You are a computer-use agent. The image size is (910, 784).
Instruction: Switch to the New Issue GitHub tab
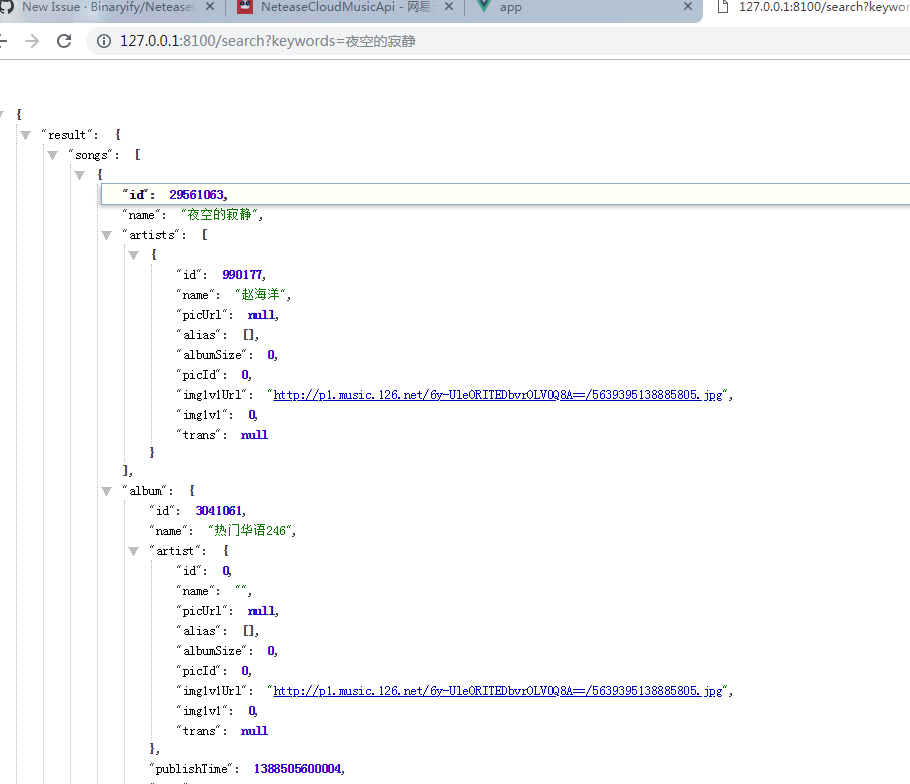click(109, 7)
